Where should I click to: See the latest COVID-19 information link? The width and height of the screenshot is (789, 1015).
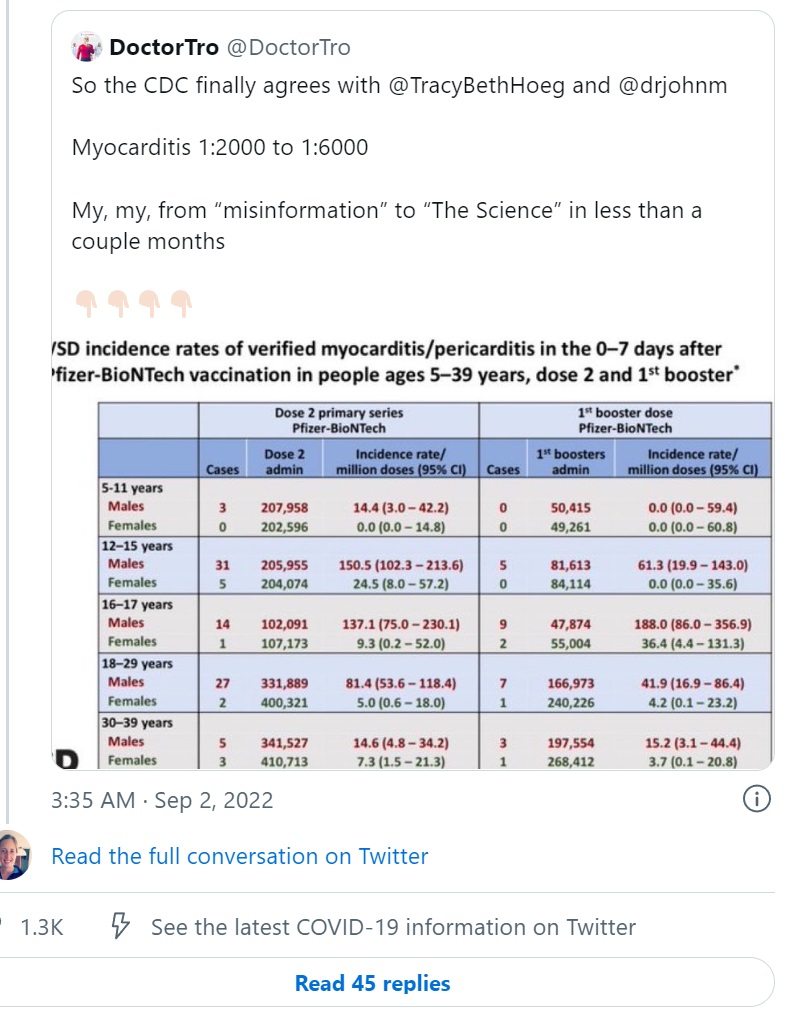[393, 927]
